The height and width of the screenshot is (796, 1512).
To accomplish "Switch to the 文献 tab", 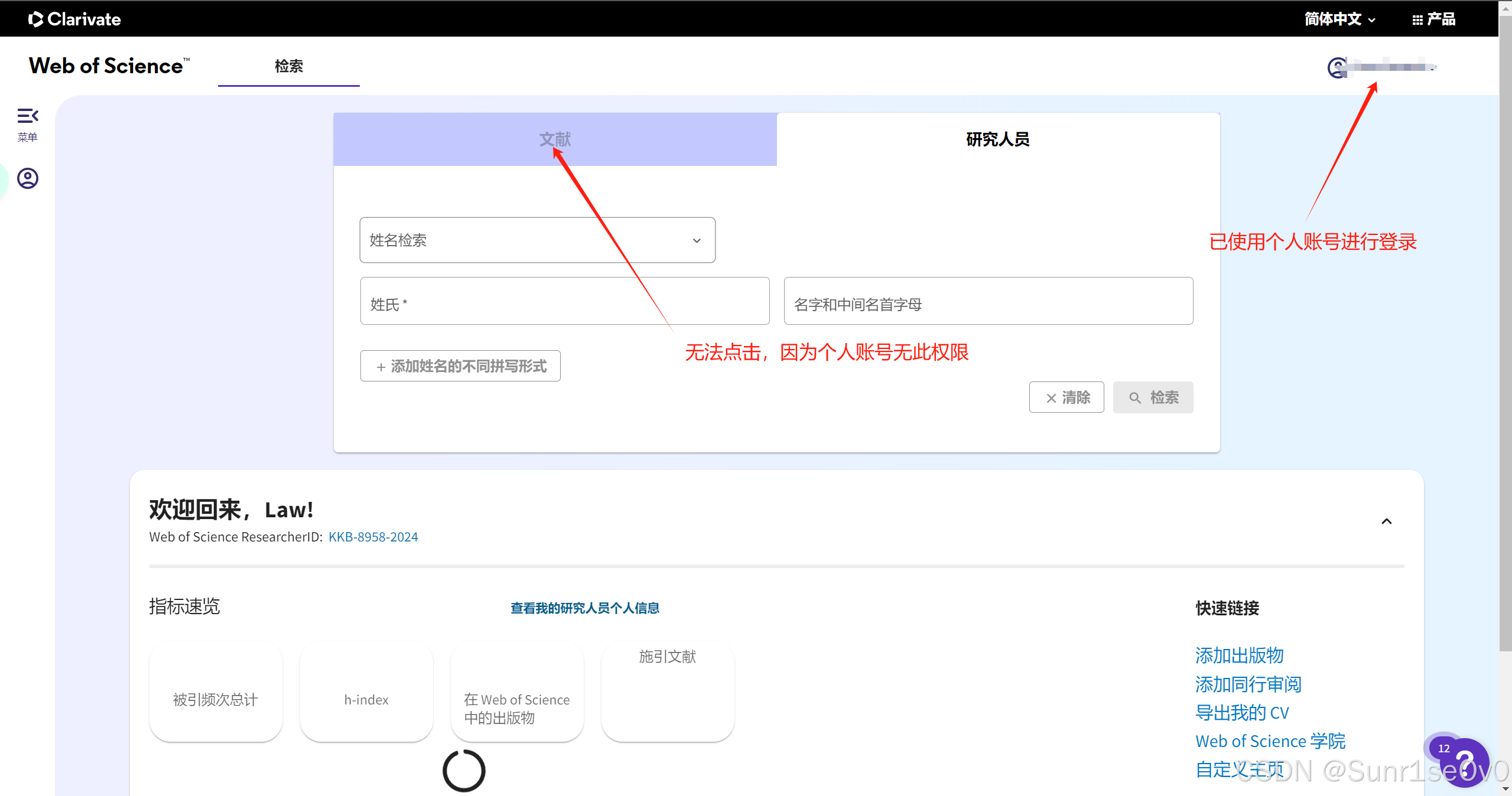I will [x=555, y=139].
